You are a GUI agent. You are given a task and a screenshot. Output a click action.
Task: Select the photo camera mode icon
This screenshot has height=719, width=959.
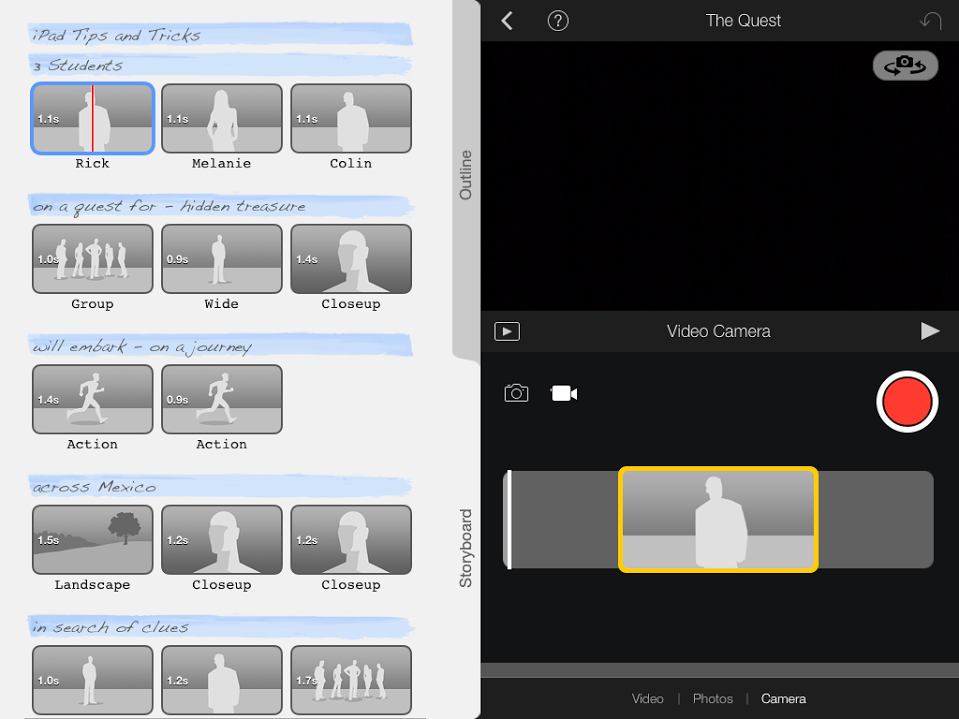pos(516,393)
